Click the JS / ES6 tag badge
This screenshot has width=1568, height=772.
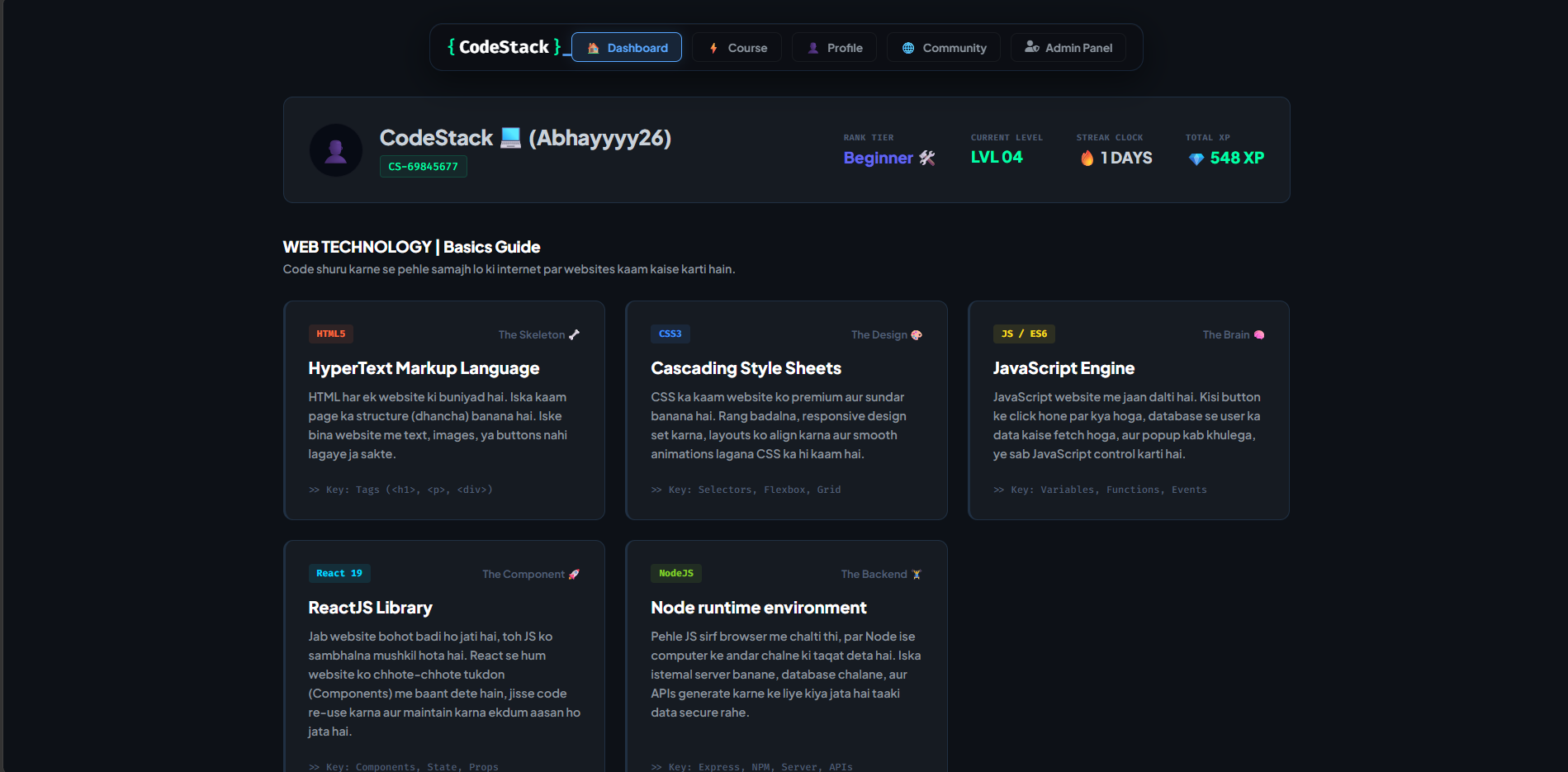1024,334
